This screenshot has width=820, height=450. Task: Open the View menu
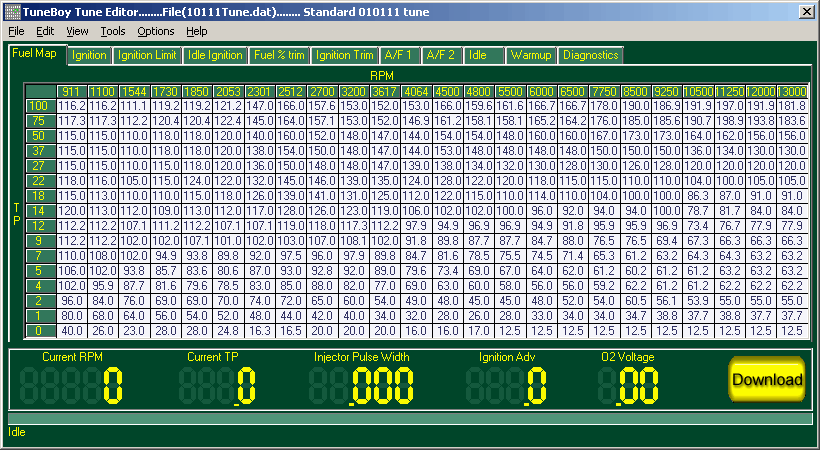[77, 31]
